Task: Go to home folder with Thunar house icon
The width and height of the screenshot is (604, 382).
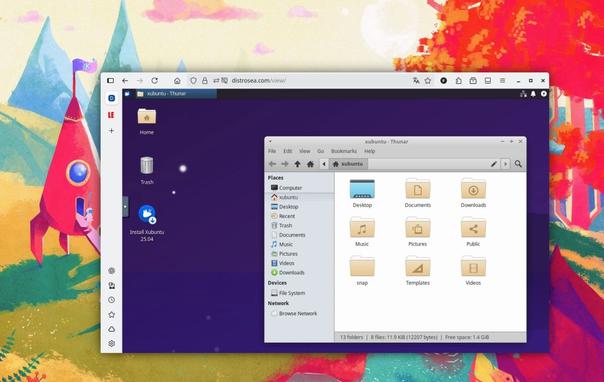Action: 310,164
